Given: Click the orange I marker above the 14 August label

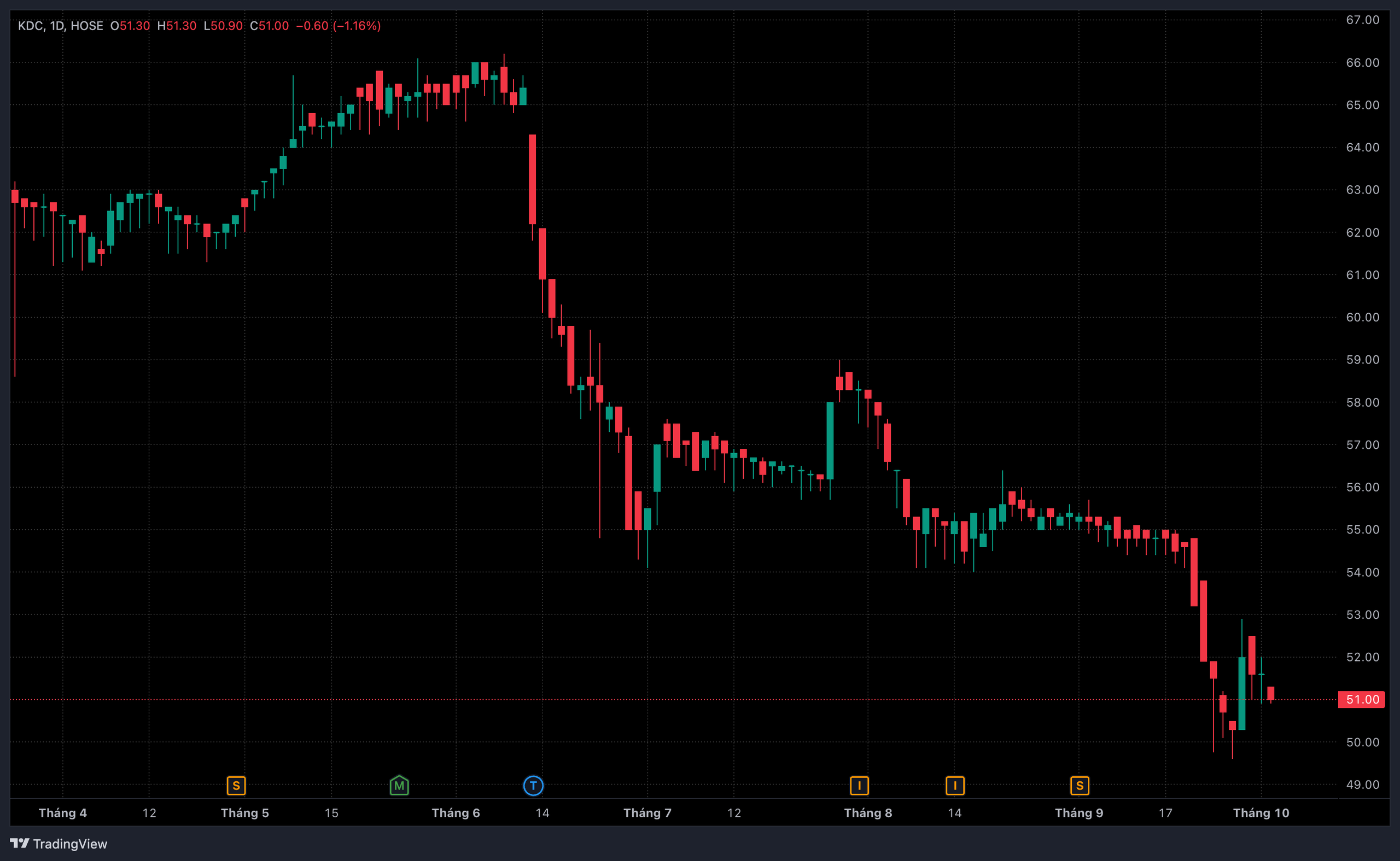Looking at the screenshot, I should (x=955, y=786).
